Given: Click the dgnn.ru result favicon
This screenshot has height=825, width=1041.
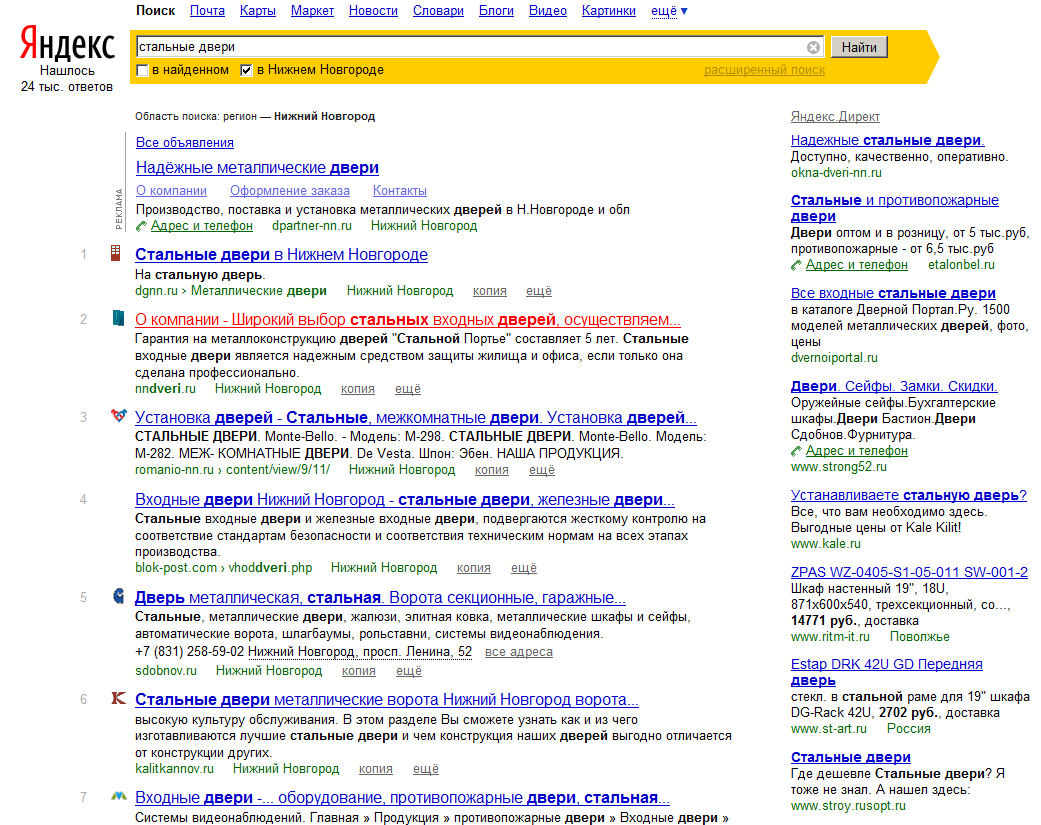Looking at the screenshot, I should click(x=116, y=253).
